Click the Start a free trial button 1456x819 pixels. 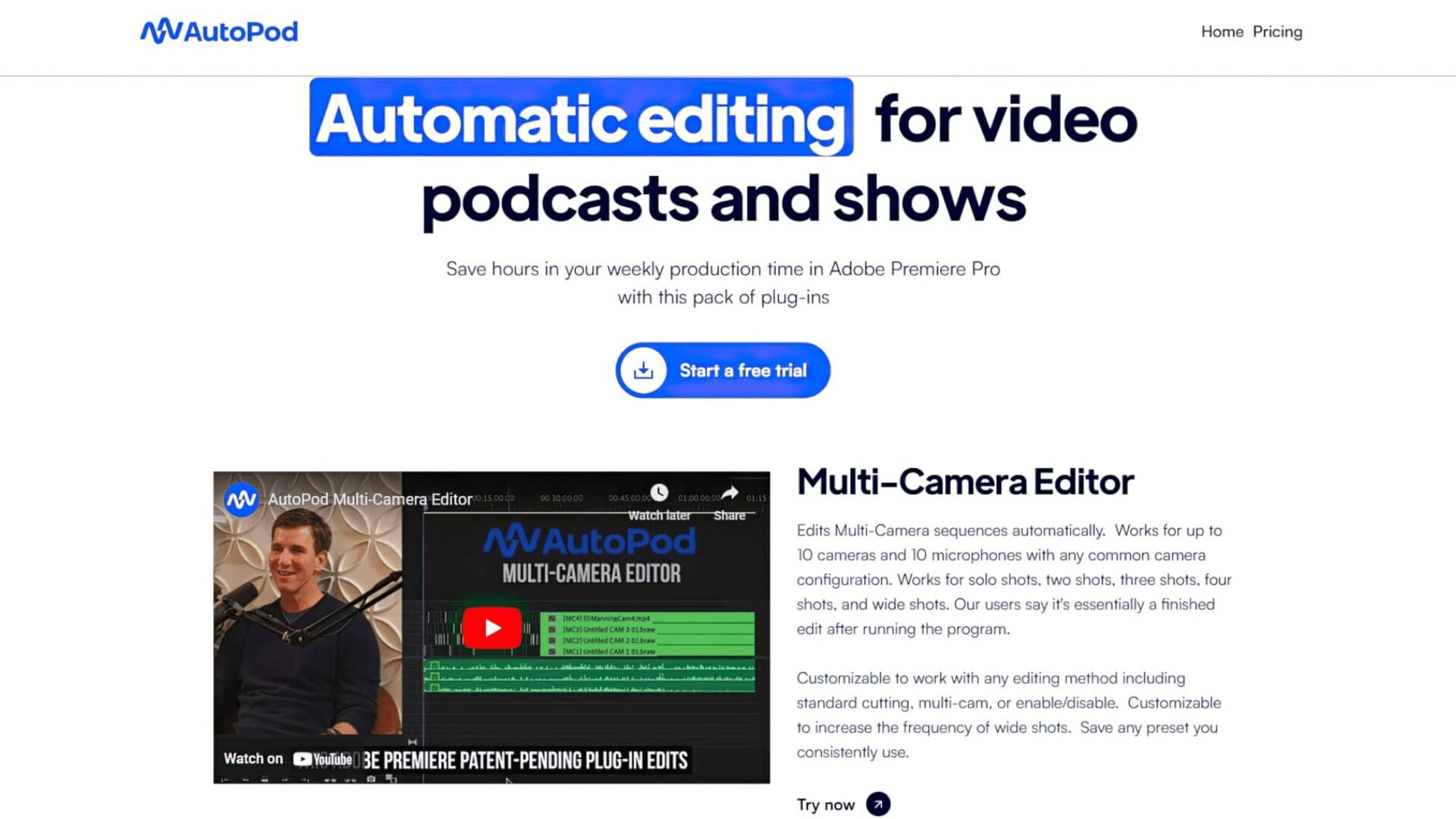coord(742,370)
